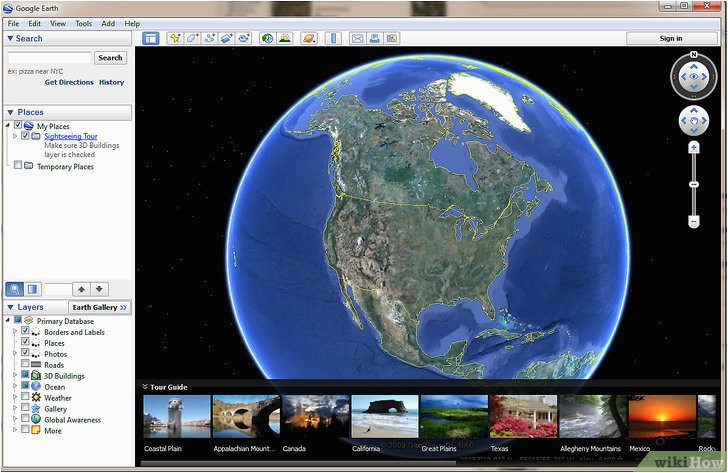Click the panel view icon beside the magnifier
728x473 pixels.
click(x=32, y=289)
